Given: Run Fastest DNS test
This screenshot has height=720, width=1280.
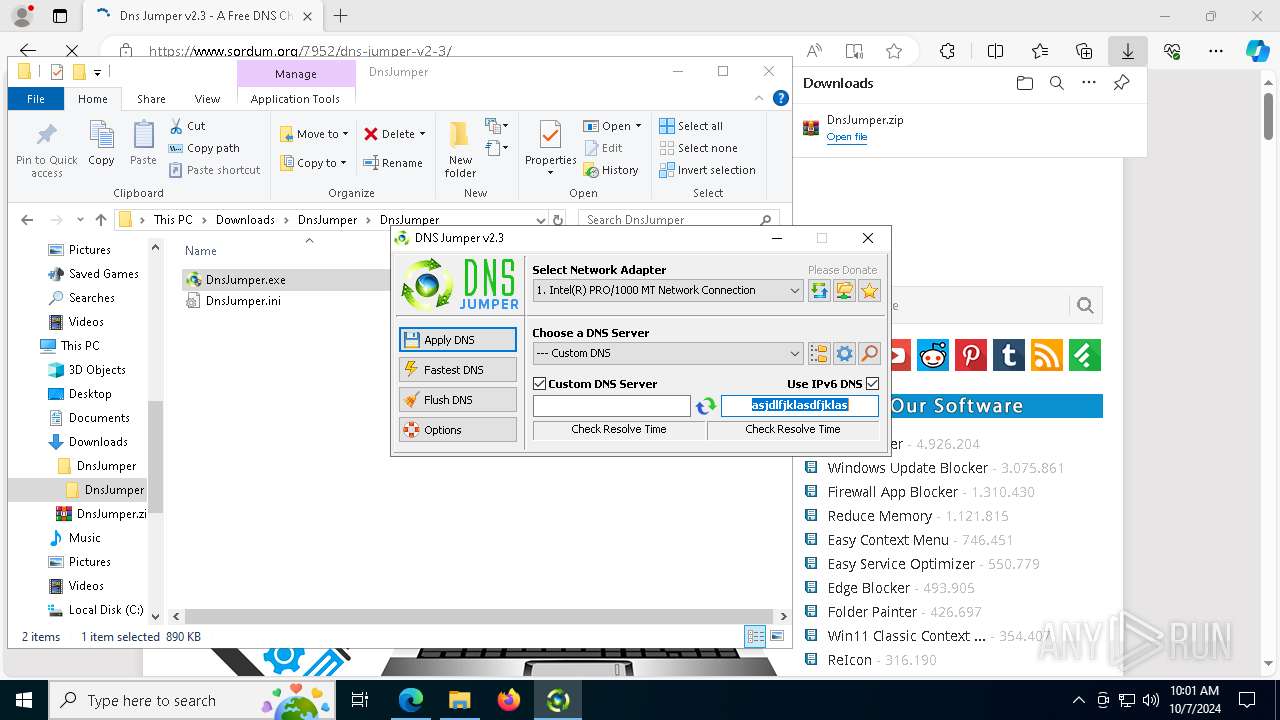Looking at the screenshot, I should pos(458,370).
